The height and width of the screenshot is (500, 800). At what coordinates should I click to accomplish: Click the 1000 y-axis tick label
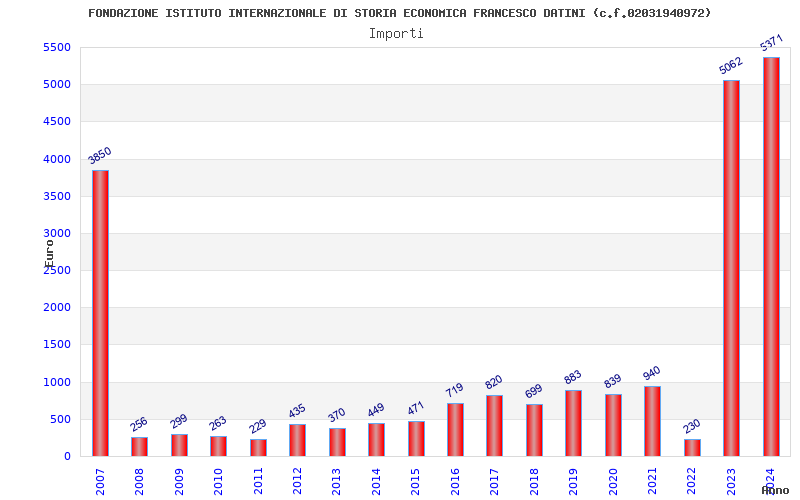click(x=57, y=382)
